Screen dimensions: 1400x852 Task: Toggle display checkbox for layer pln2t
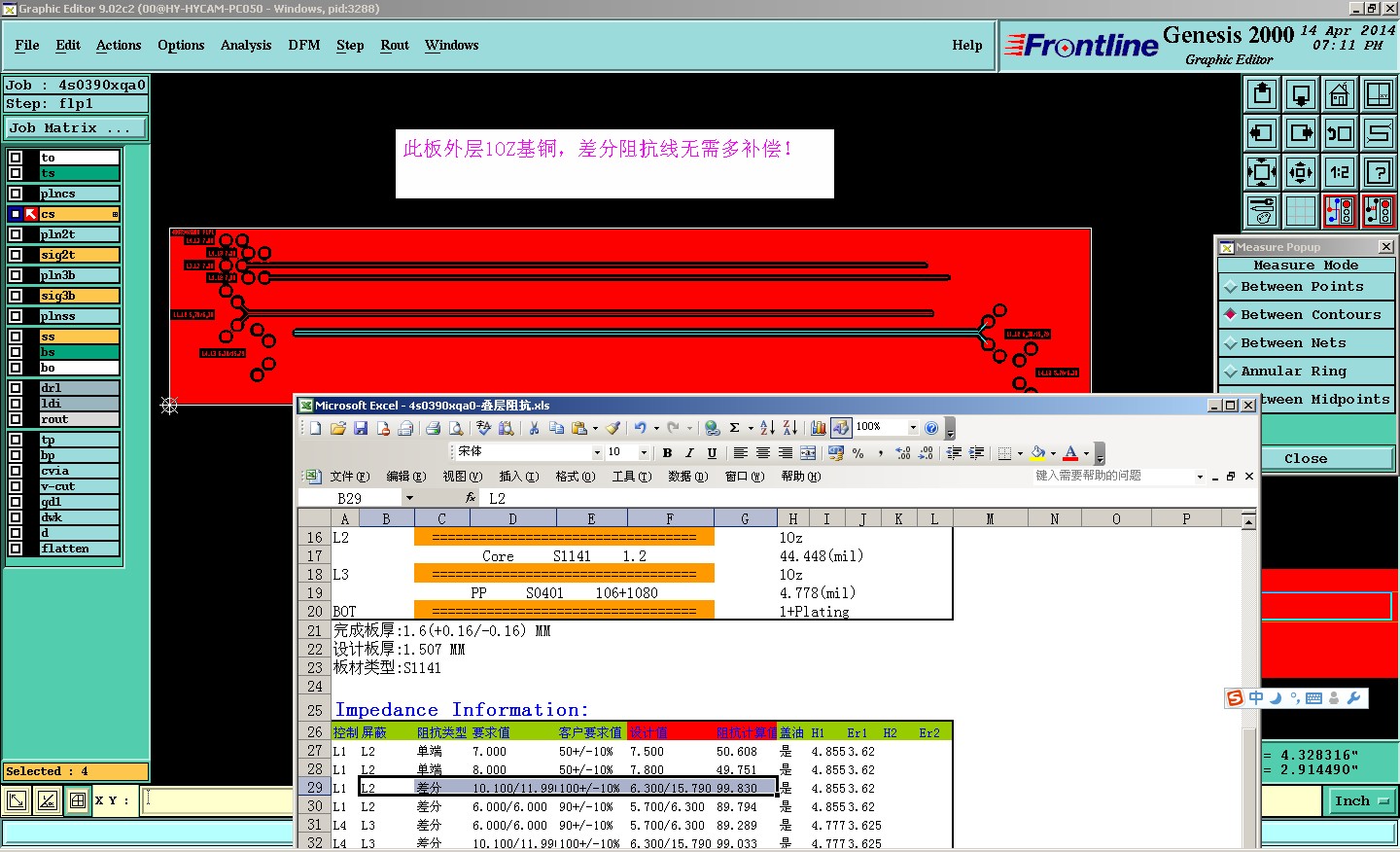tap(16, 234)
